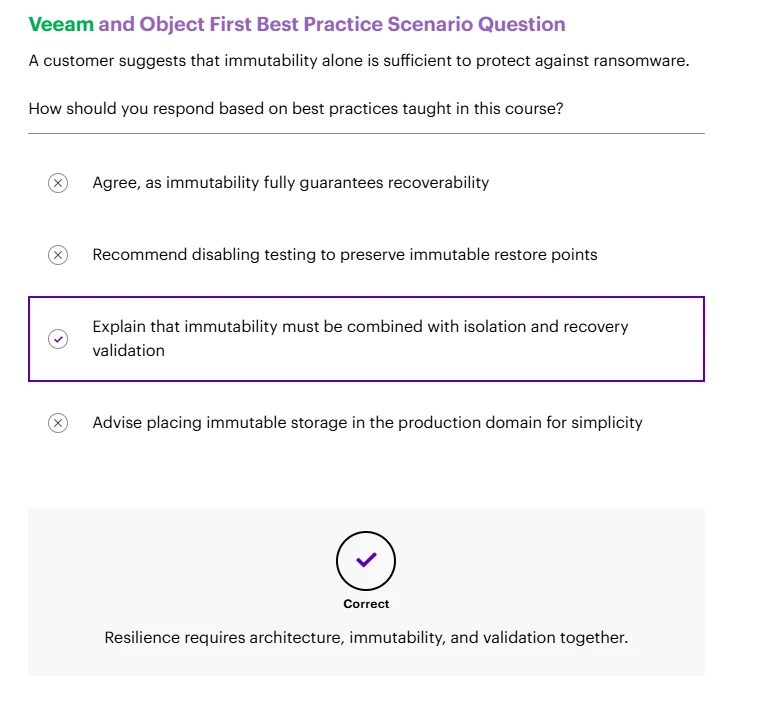
Task: Click the sentence 'A customer suggests that immutability alone'
Action: (x=359, y=61)
